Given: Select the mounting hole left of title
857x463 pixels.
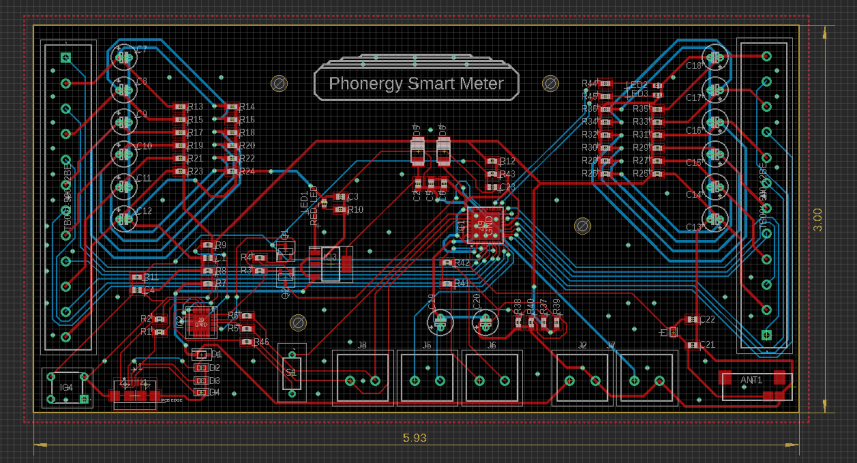Looking at the screenshot, I should coord(281,83).
